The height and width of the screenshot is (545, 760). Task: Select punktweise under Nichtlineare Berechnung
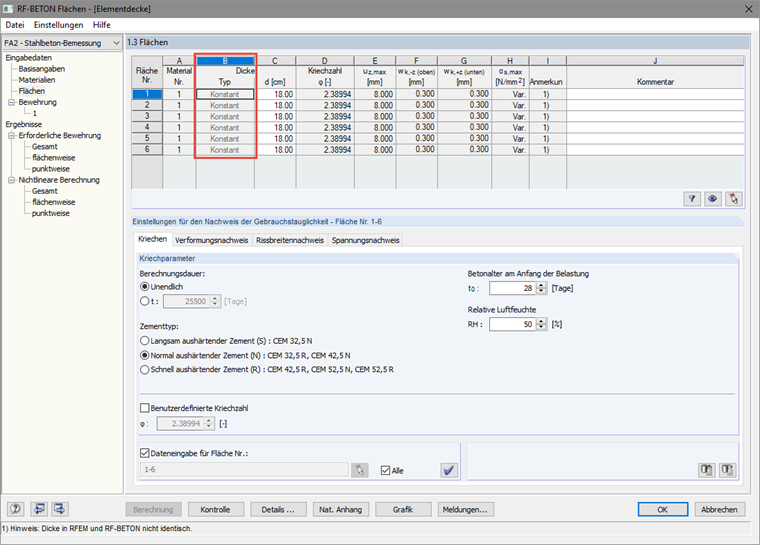point(51,213)
